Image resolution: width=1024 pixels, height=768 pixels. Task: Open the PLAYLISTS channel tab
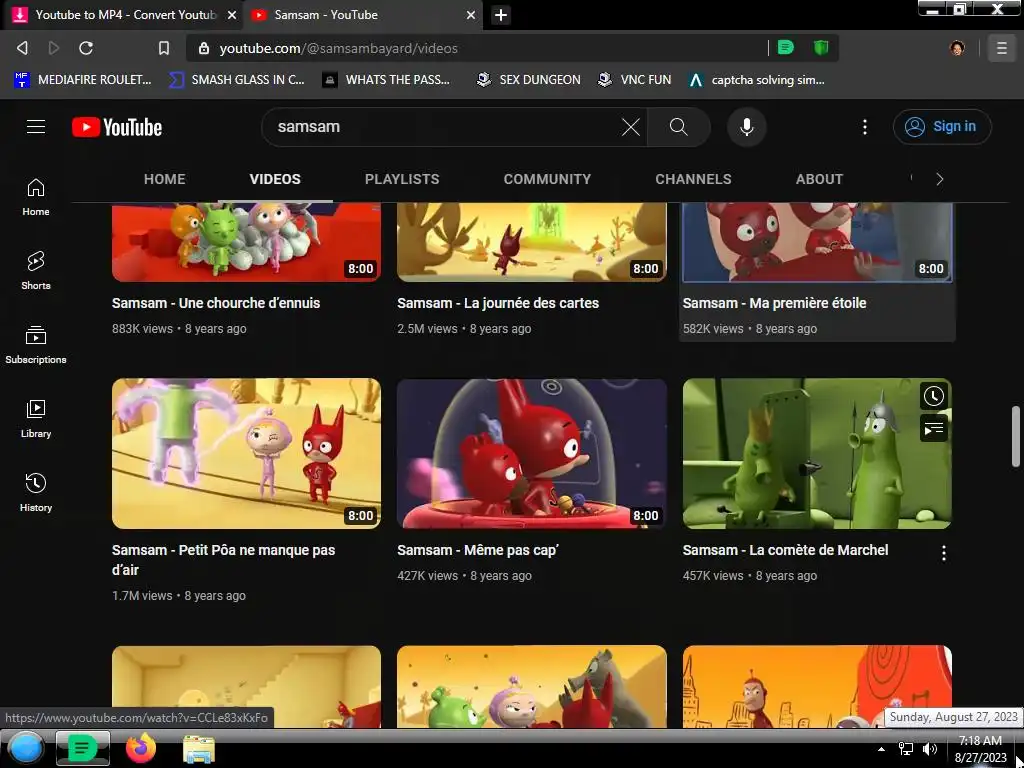pyautogui.click(x=402, y=179)
